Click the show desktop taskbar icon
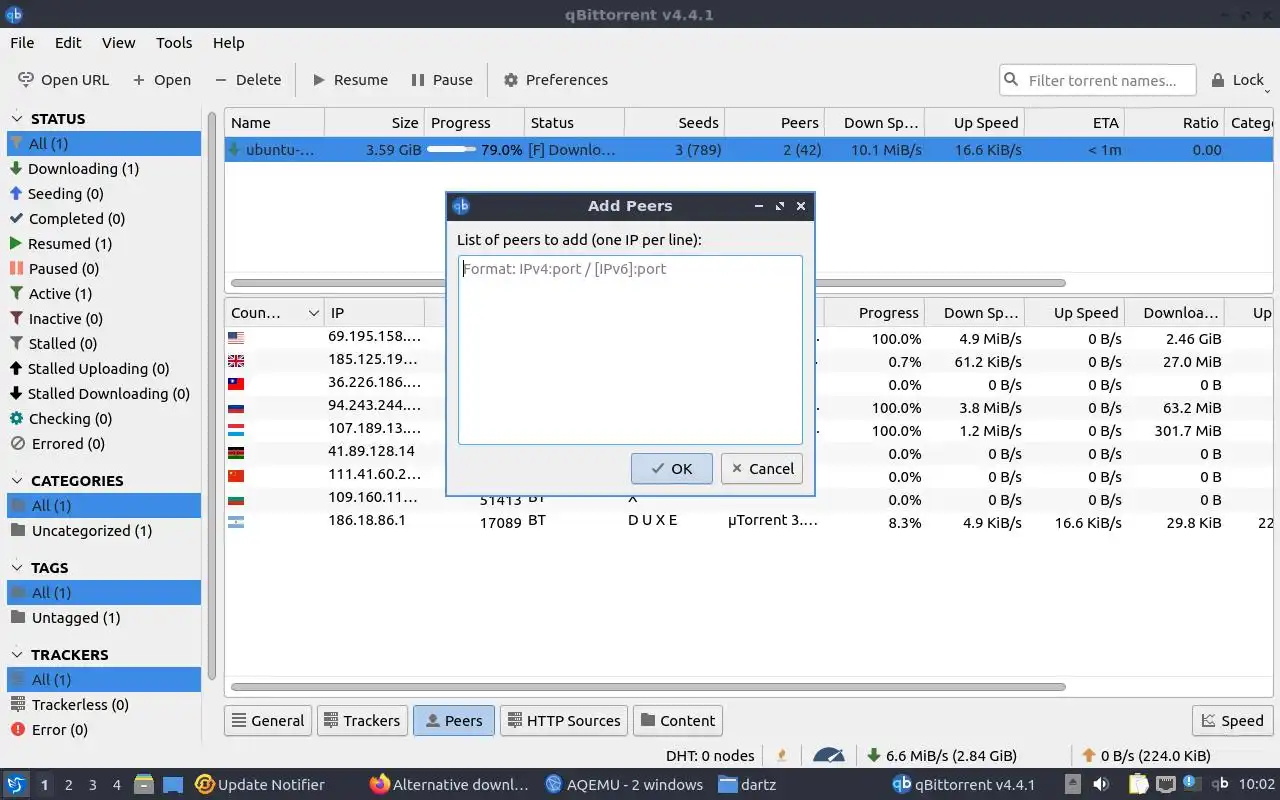The image size is (1280, 800). pyautogui.click(x=173, y=784)
